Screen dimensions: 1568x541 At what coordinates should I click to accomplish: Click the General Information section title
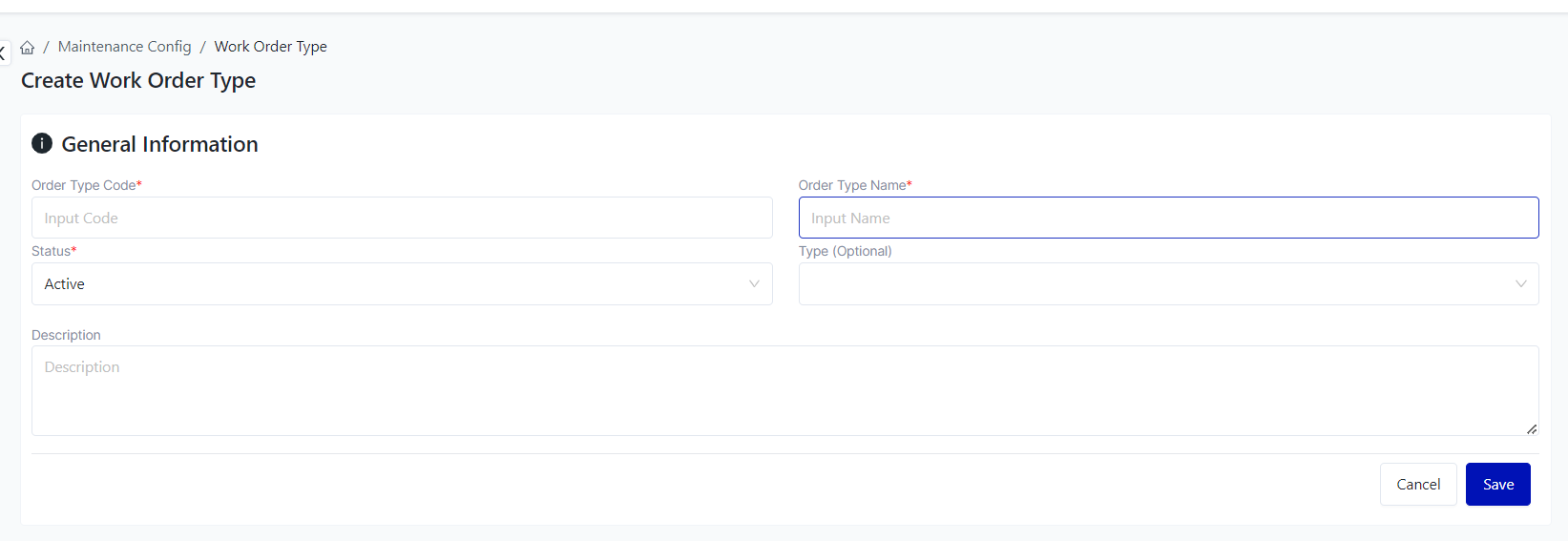coord(159,144)
